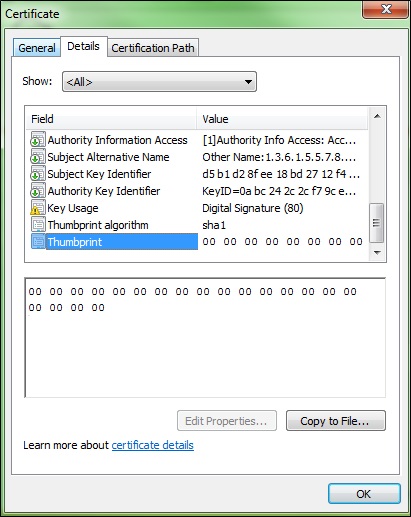Image resolution: width=411 pixels, height=517 pixels.
Task: Click the highlighted Thumbprint row icon
Action: 38,242
